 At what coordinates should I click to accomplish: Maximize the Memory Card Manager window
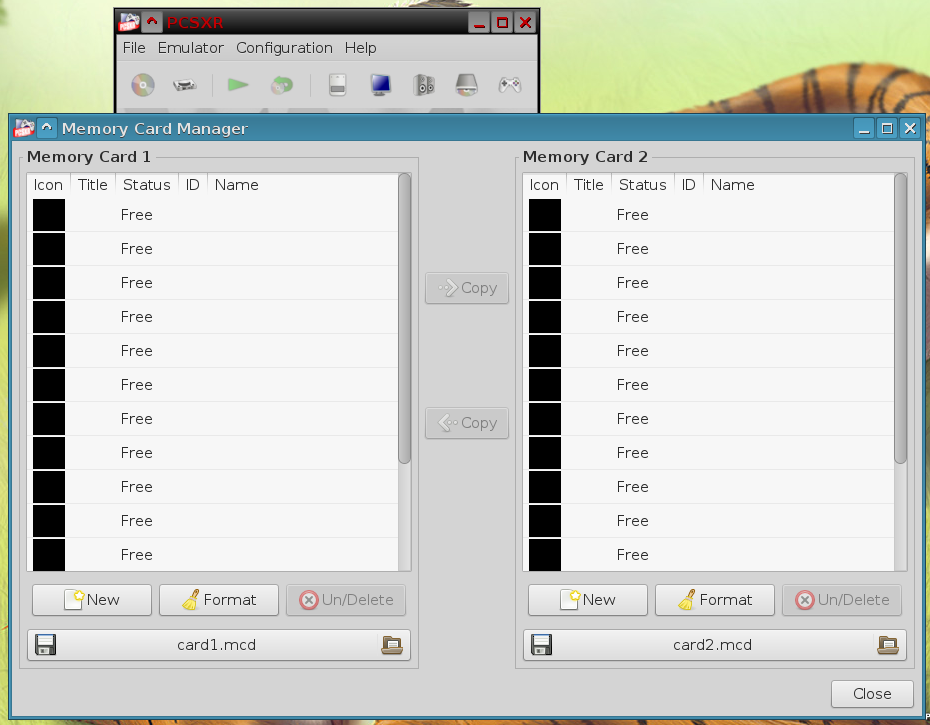coord(887,128)
